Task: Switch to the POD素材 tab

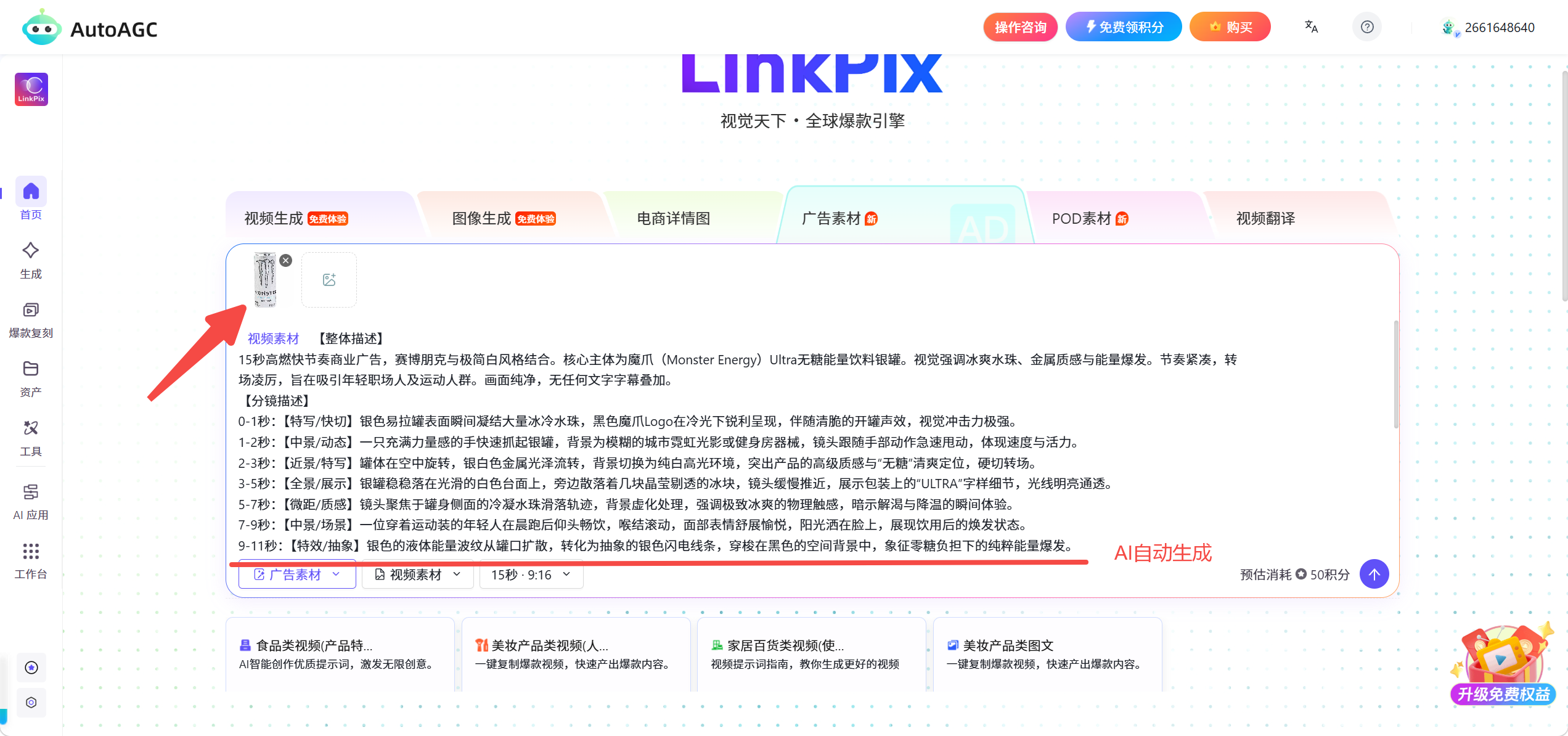Action: tap(1090, 218)
